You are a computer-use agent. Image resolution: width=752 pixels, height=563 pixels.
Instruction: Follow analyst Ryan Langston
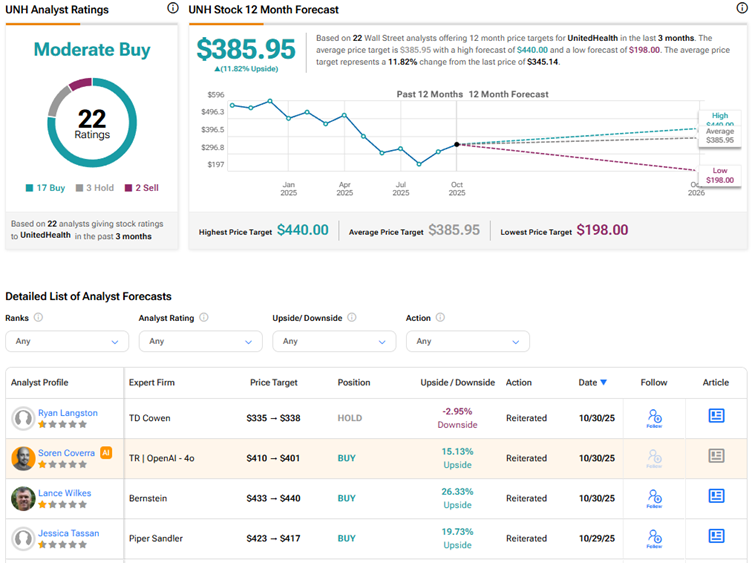(654, 418)
